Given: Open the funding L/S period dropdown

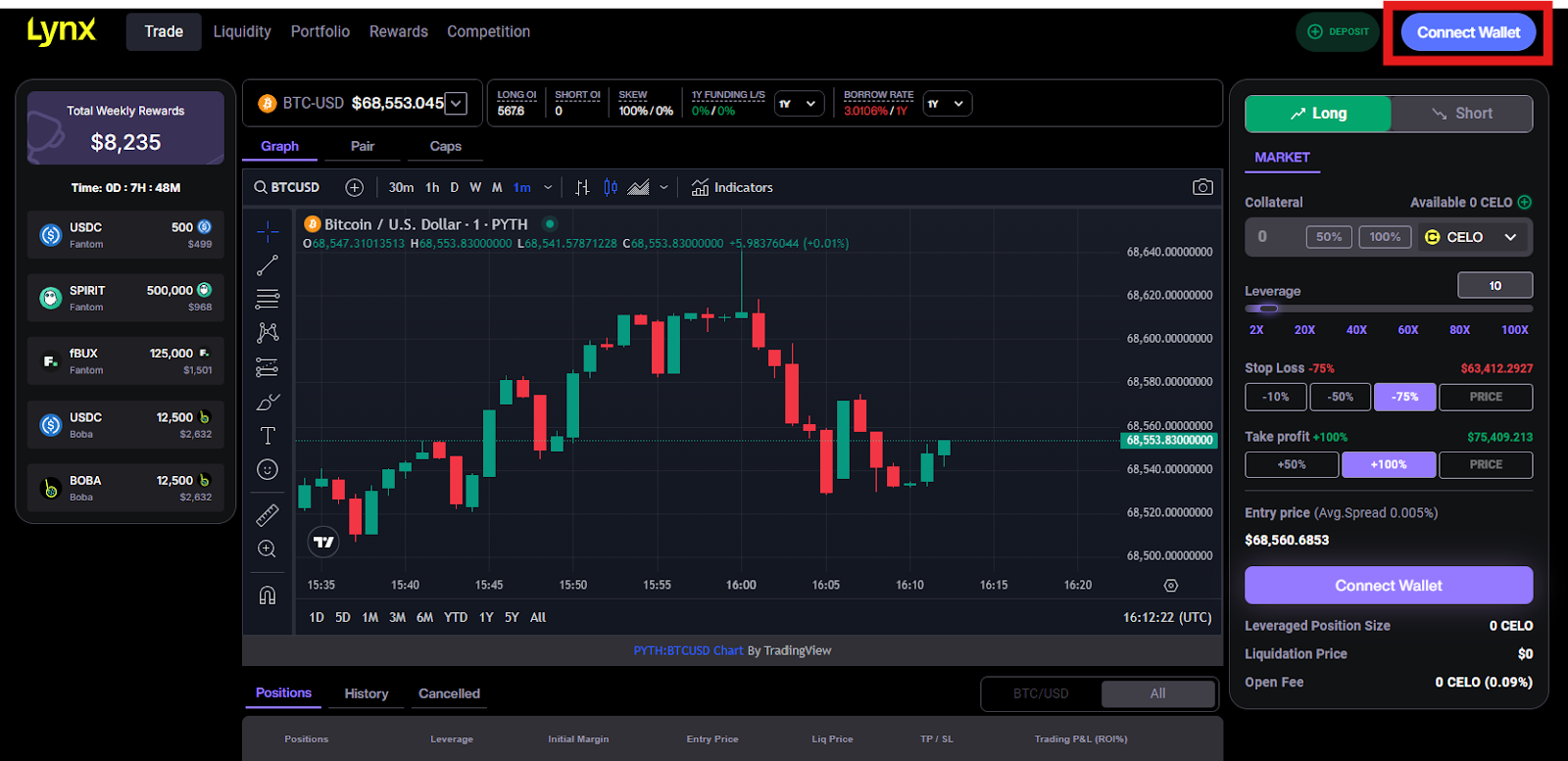Looking at the screenshot, I should coord(799,104).
